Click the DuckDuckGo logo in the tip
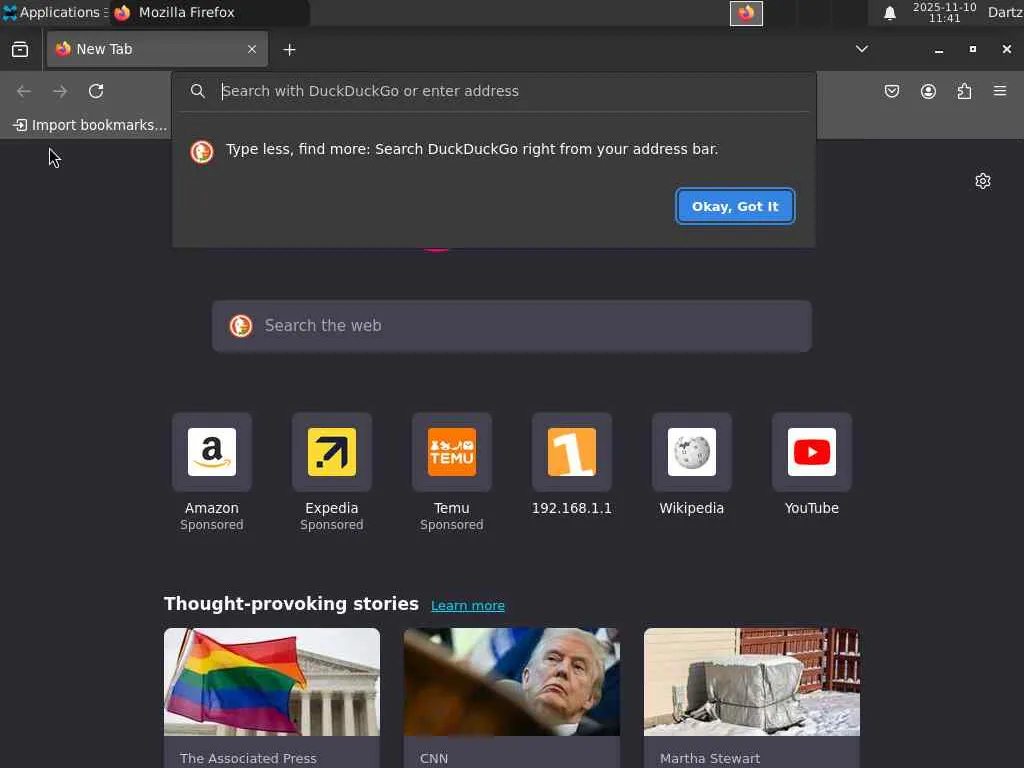Screen dimensions: 1024x768 point(202,151)
